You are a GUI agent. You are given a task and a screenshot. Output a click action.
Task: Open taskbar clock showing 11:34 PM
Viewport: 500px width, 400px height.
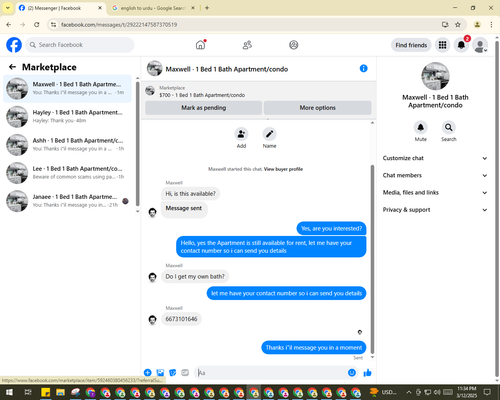(x=467, y=392)
